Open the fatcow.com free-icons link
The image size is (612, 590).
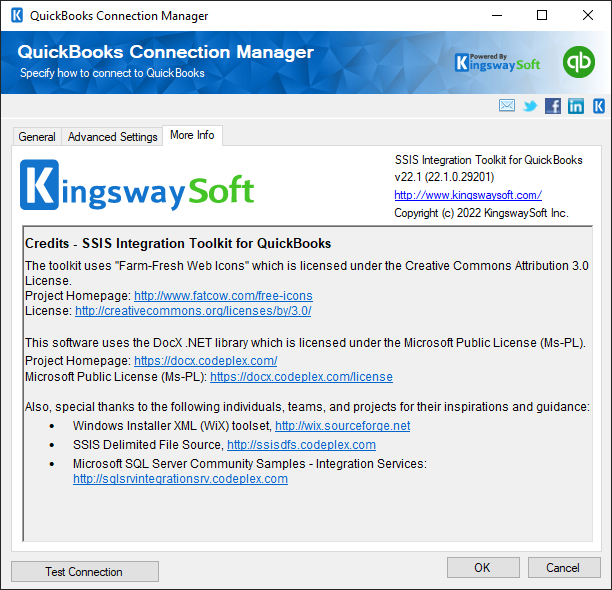click(x=223, y=296)
